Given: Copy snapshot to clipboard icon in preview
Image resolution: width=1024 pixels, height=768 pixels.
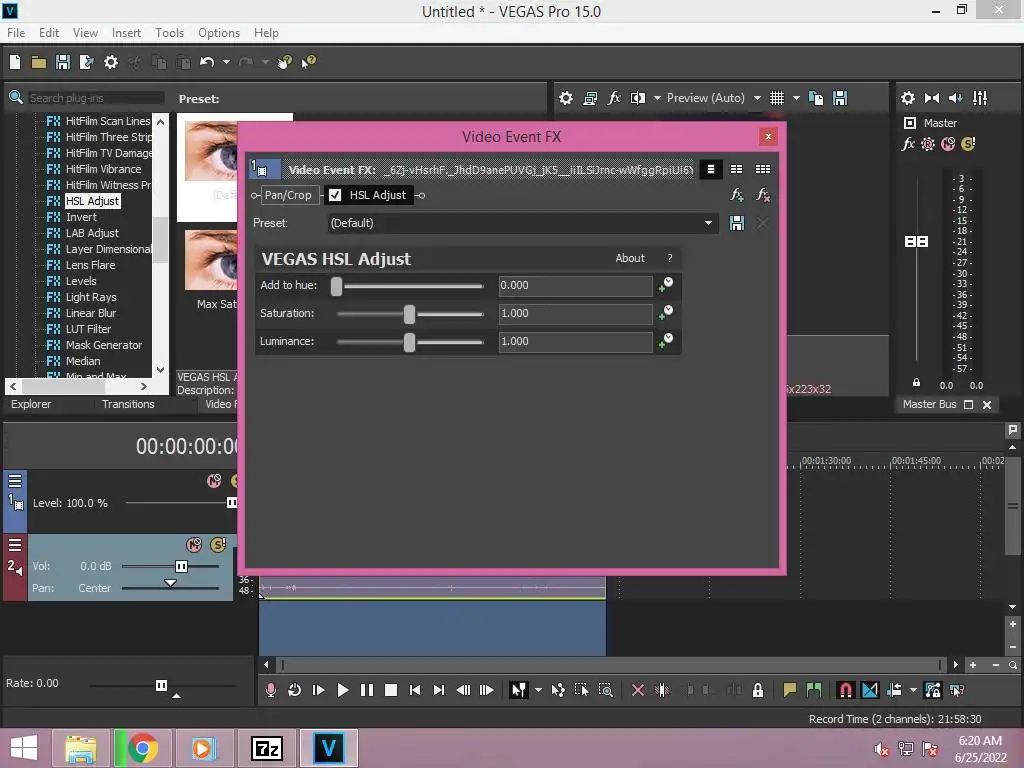Looking at the screenshot, I should (x=816, y=98).
